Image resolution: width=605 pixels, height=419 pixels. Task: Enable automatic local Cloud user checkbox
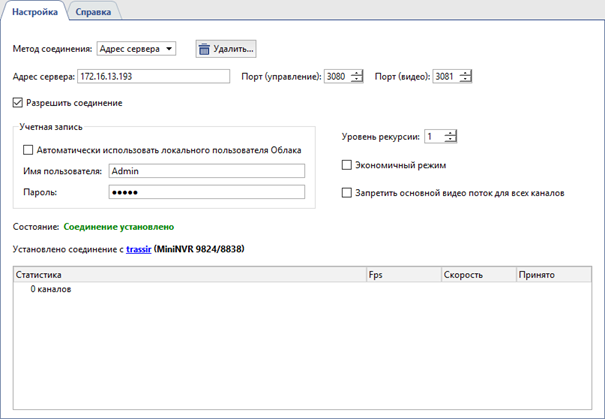(27, 150)
